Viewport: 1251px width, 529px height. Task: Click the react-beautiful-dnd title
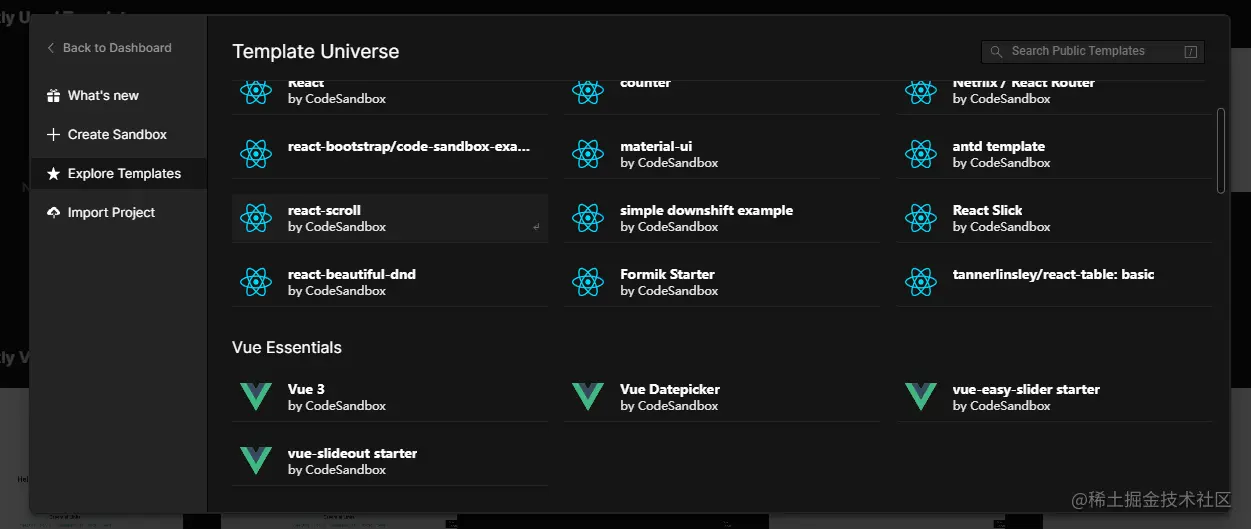tap(352, 274)
